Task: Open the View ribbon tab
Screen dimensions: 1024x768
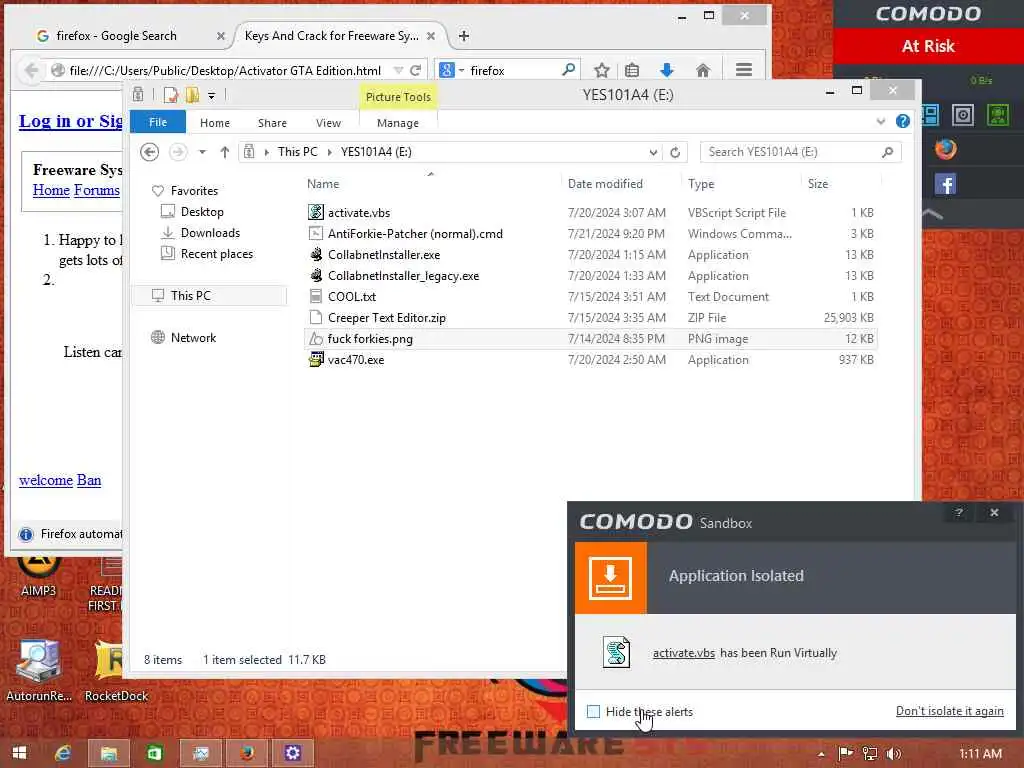Action: pos(328,123)
